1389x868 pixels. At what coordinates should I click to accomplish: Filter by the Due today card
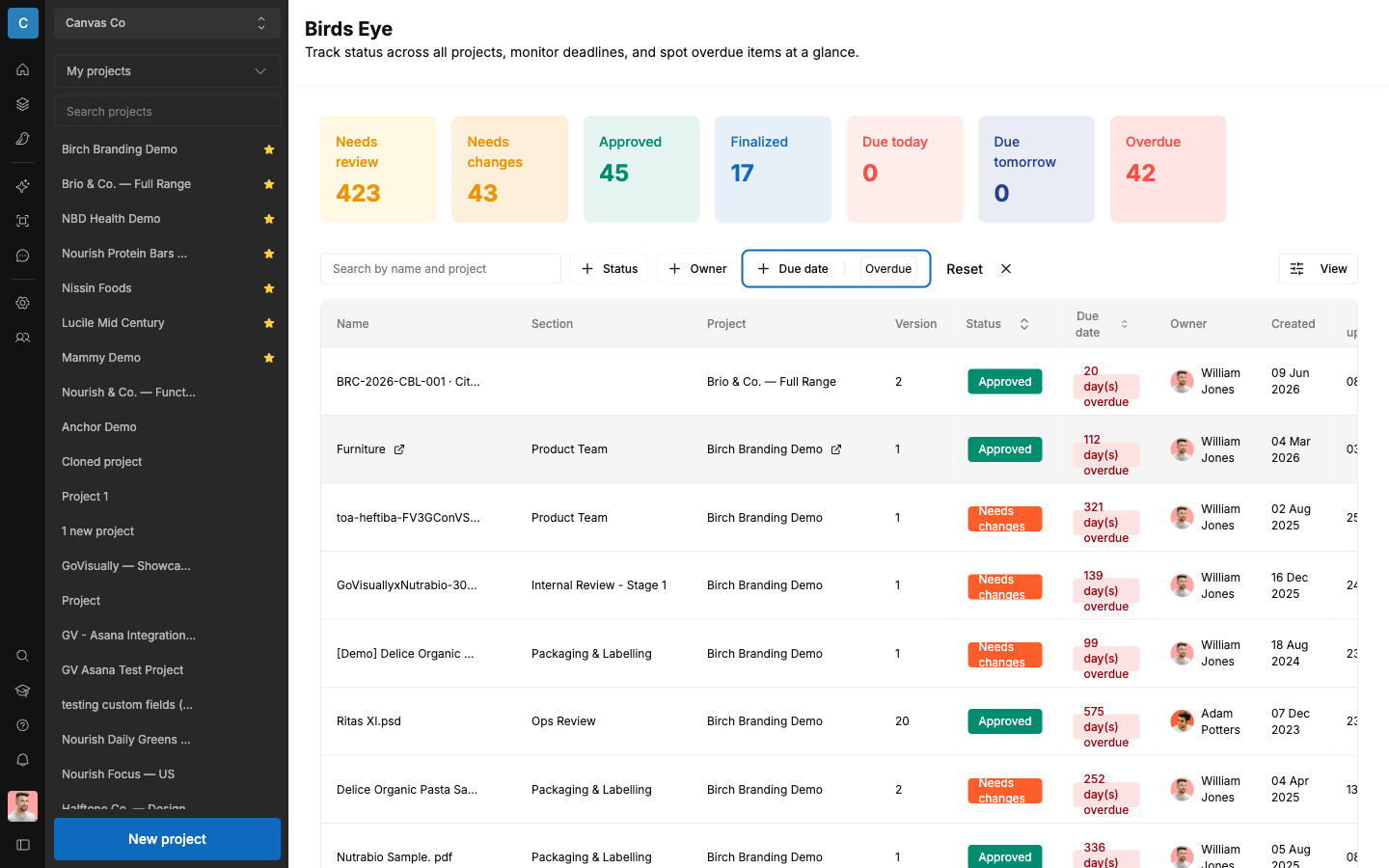pyautogui.click(x=905, y=170)
